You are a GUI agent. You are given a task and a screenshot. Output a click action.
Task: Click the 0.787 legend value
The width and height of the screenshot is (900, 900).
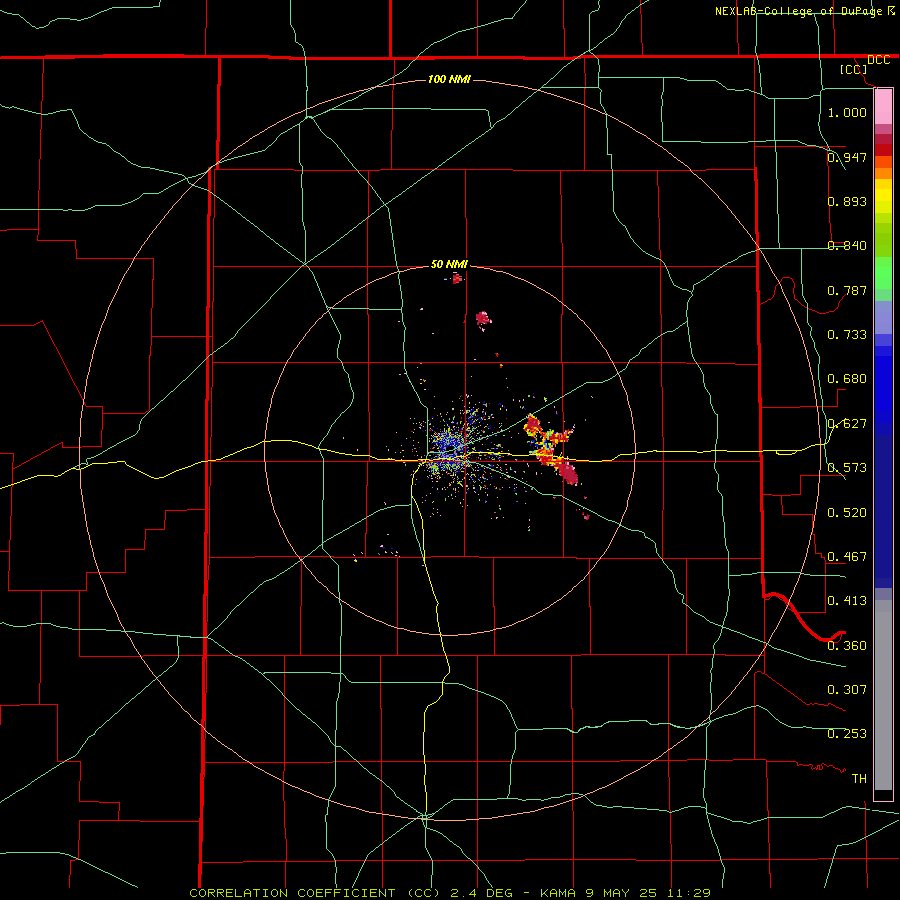847,290
